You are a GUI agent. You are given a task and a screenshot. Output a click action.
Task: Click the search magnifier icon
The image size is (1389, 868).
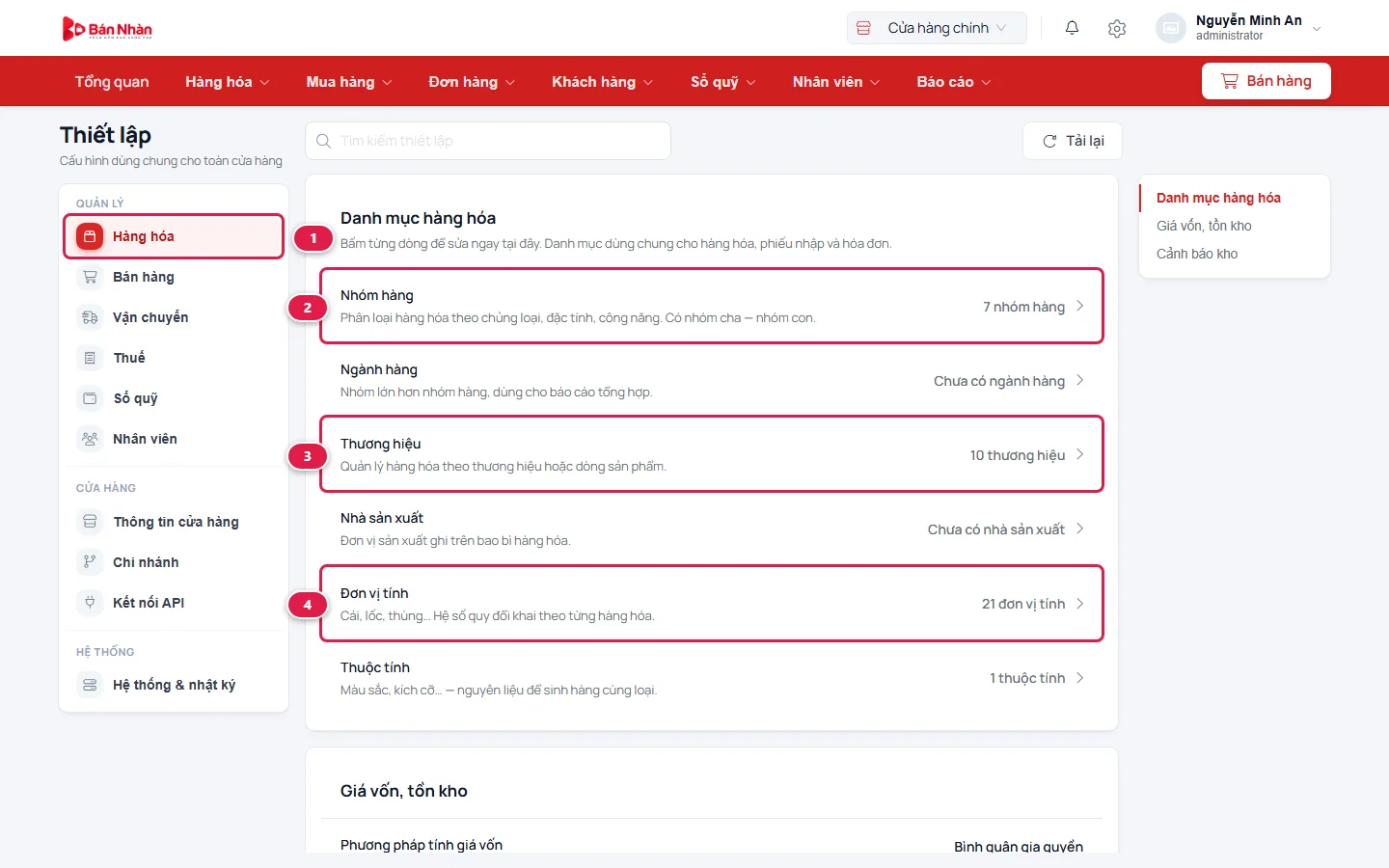pyautogui.click(x=324, y=141)
